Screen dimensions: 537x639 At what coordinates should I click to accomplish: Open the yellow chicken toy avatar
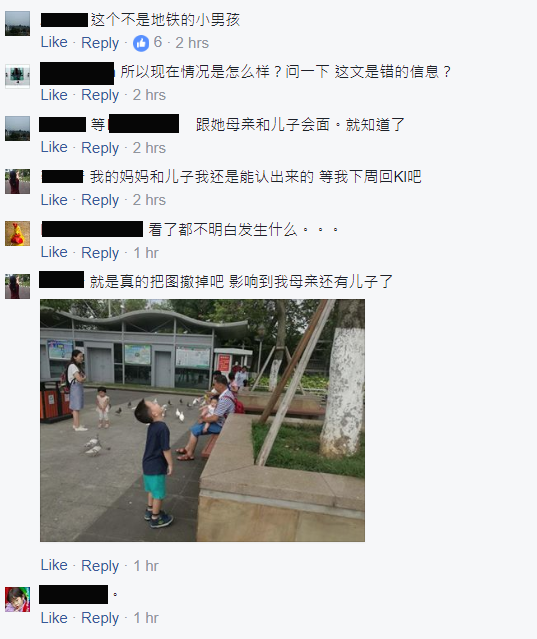coord(18,234)
